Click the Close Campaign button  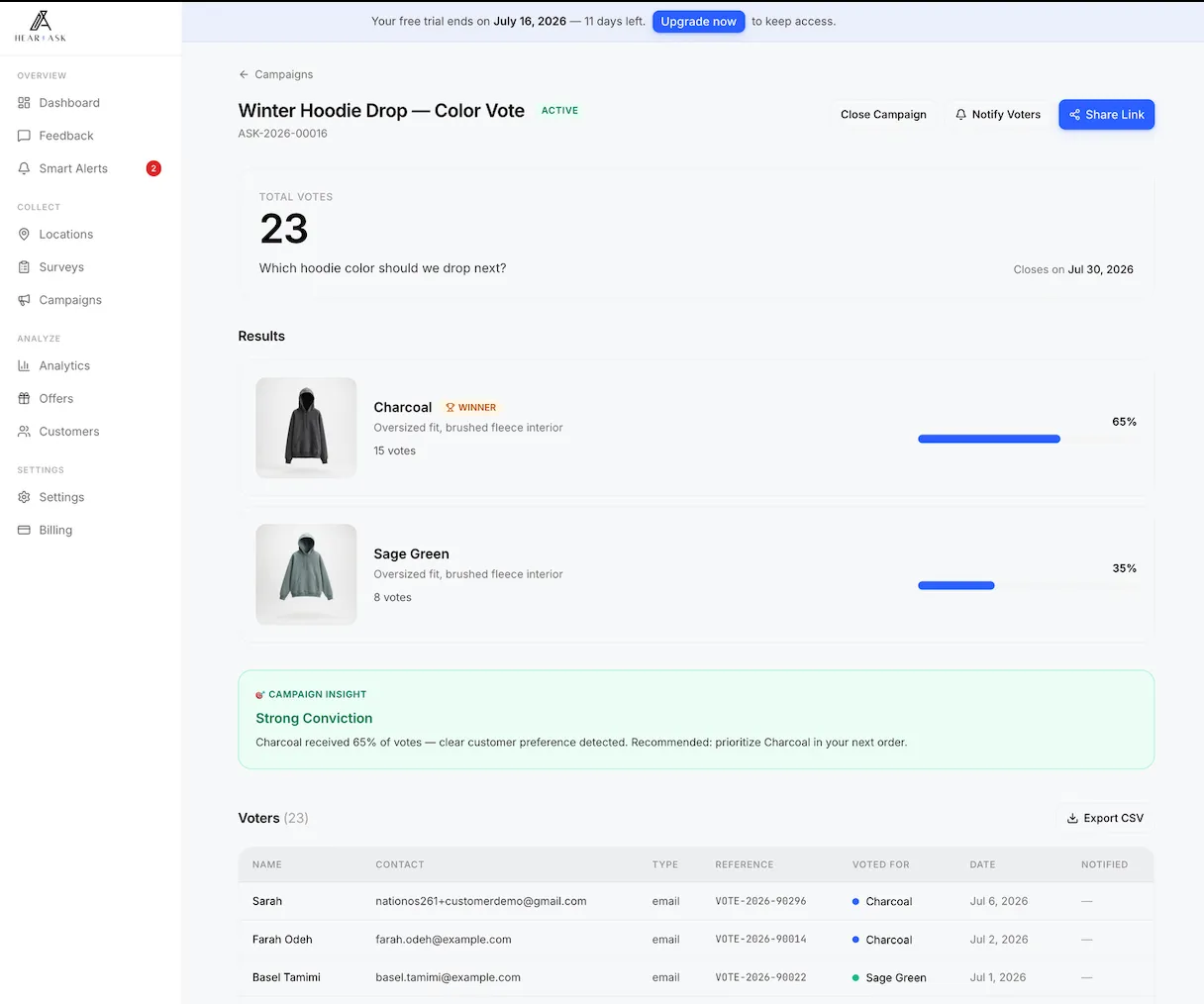(x=883, y=115)
